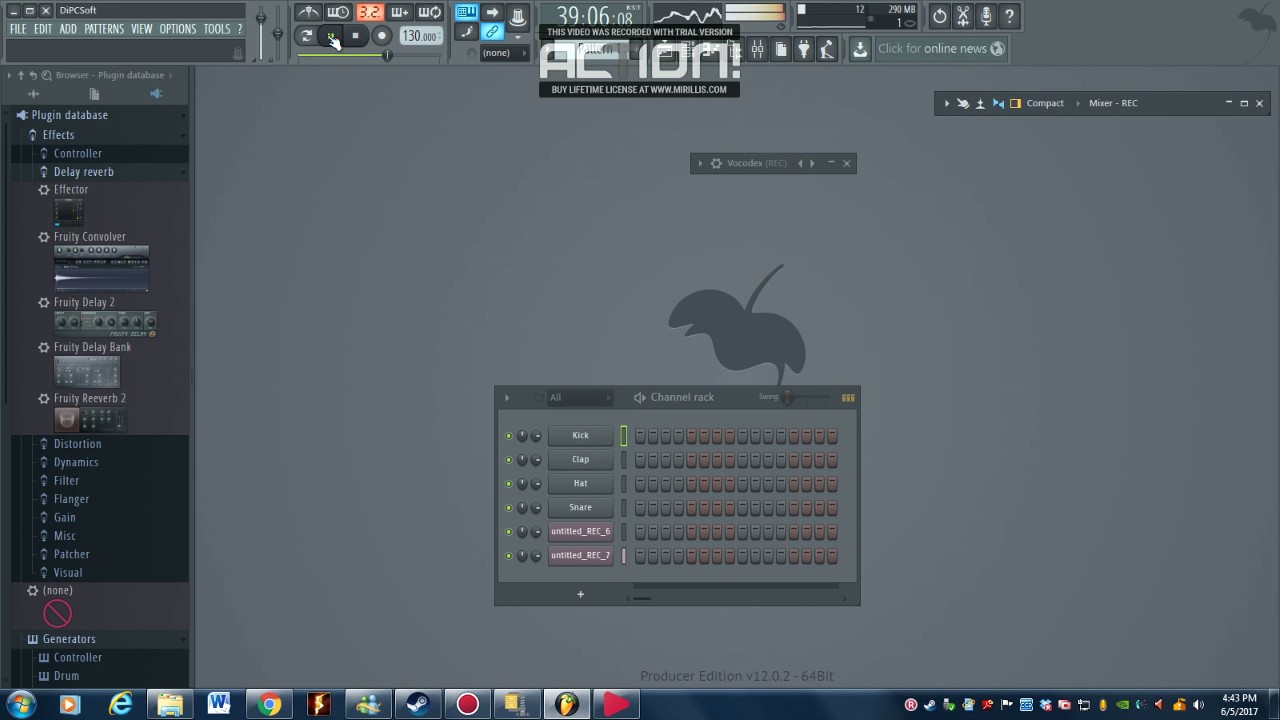1280x720 pixels.
Task: Click the browser search magnifier icon
Action: click(46, 75)
